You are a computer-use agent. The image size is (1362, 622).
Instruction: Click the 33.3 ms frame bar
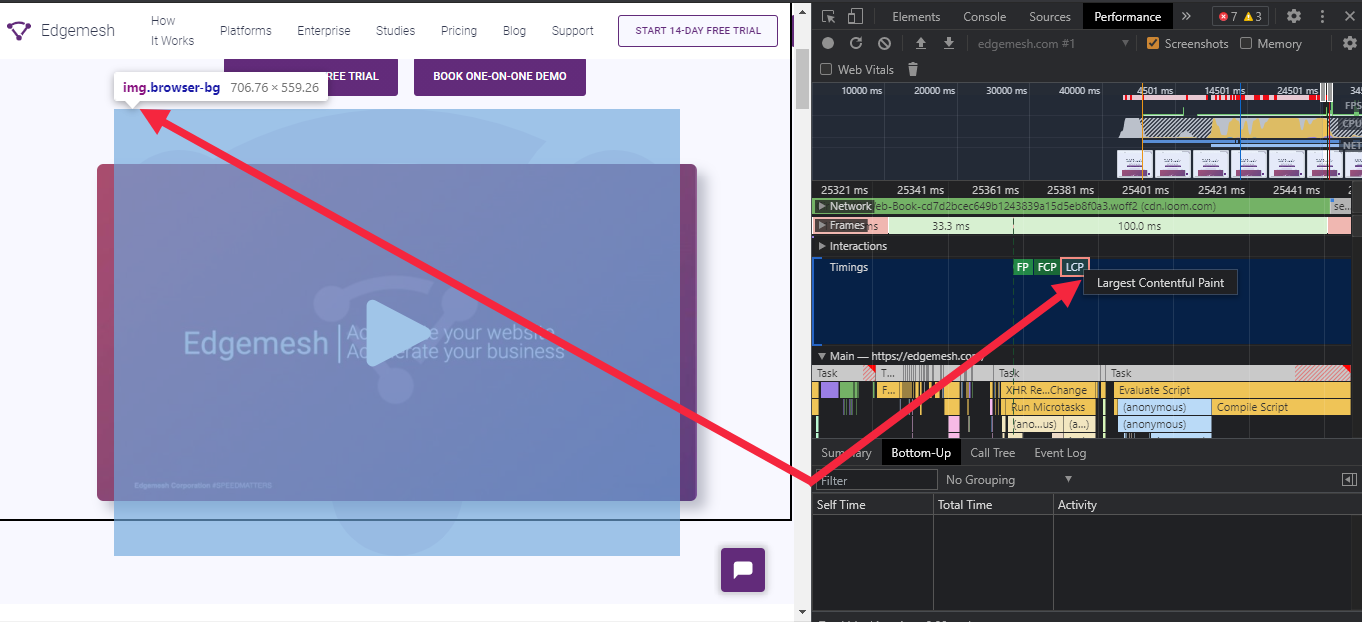950,226
